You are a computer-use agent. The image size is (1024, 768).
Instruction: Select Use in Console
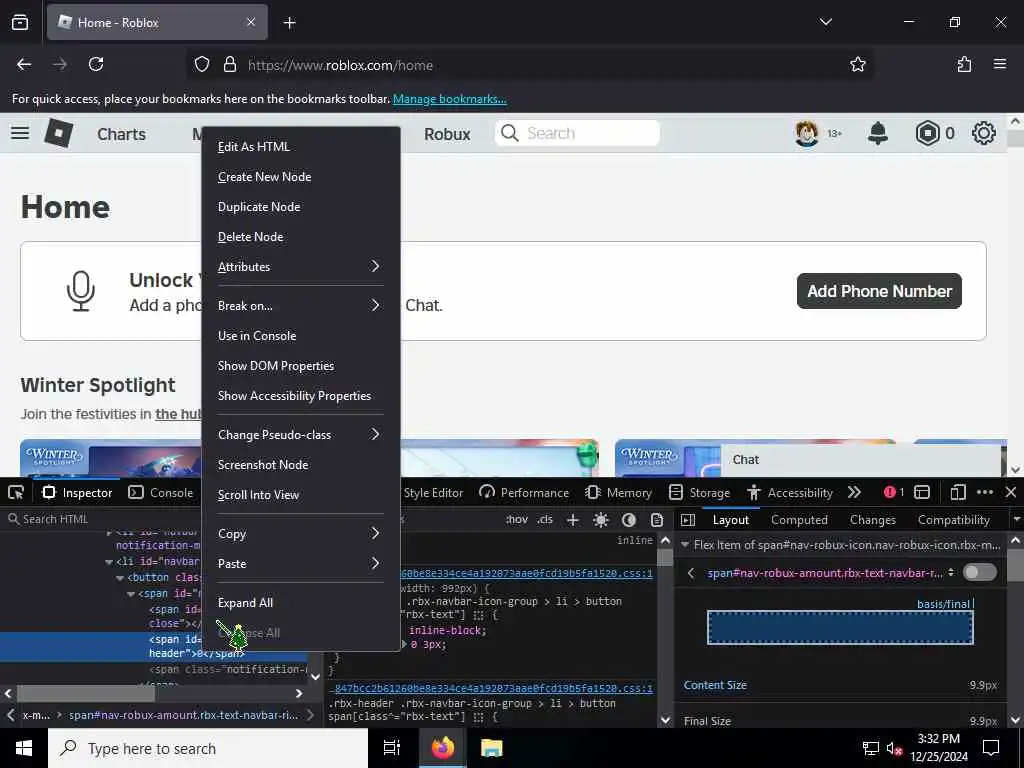[x=300, y=336]
